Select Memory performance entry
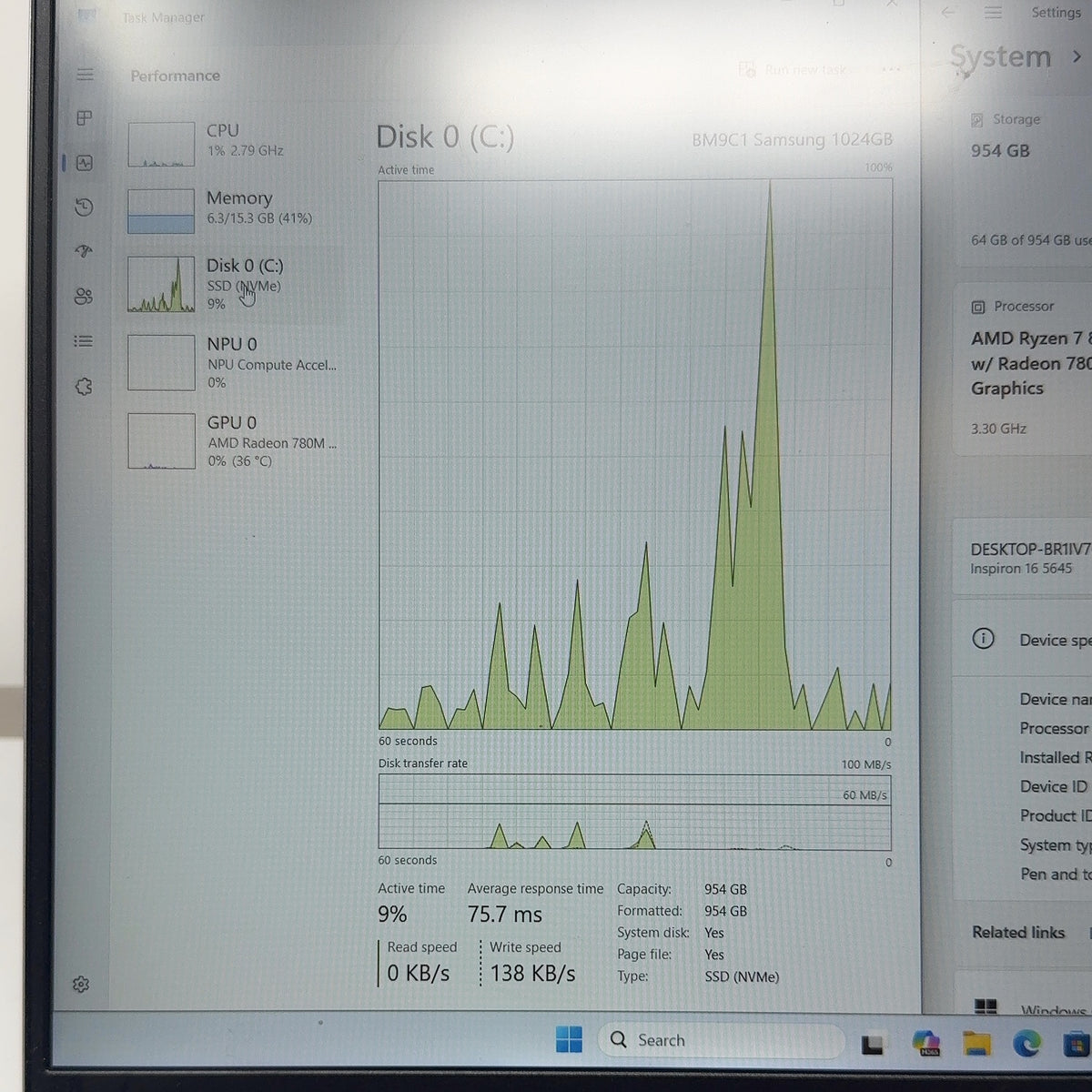The width and height of the screenshot is (1092, 1092). pyautogui.click(x=233, y=211)
